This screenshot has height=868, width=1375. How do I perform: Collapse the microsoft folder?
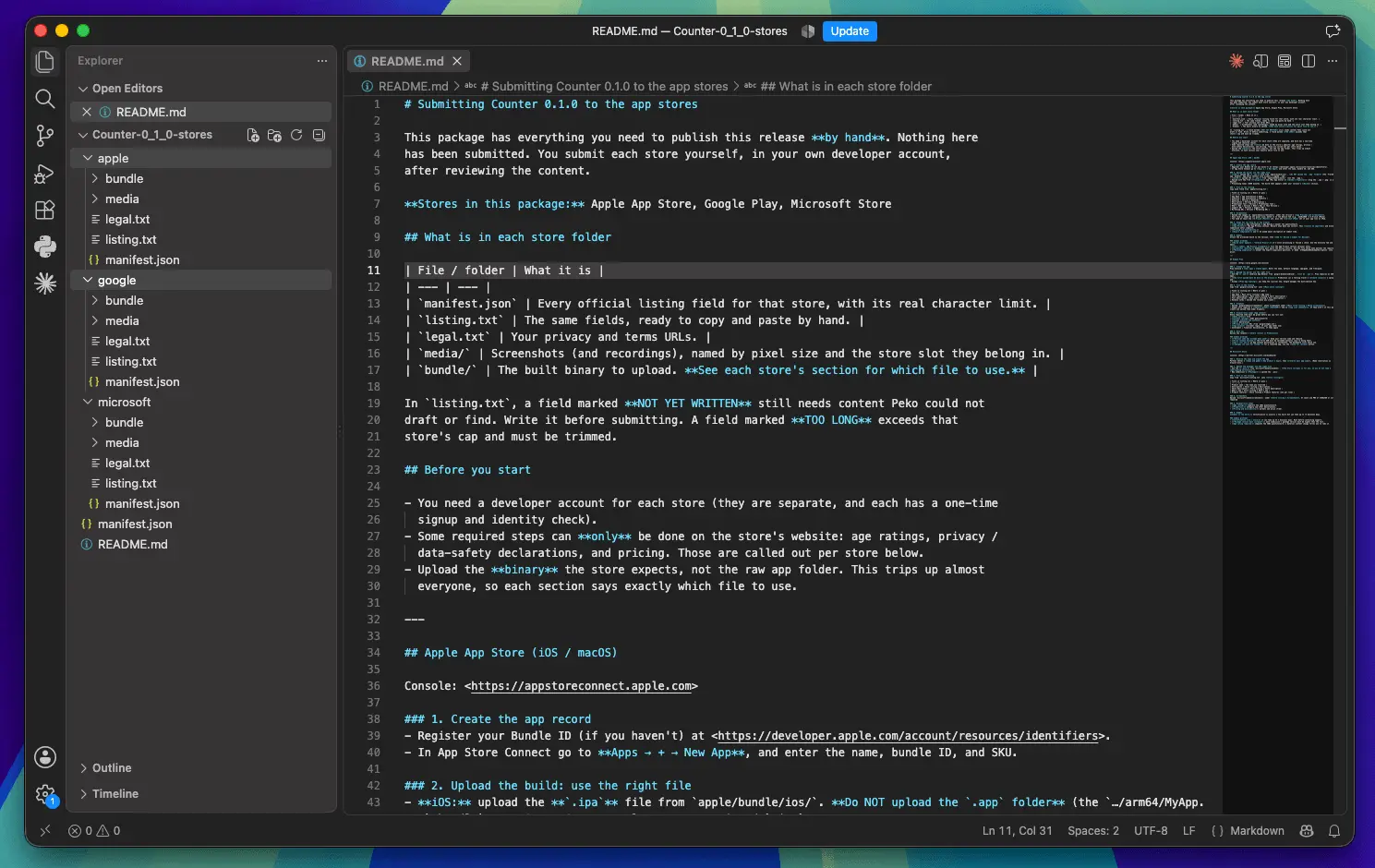click(89, 403)
